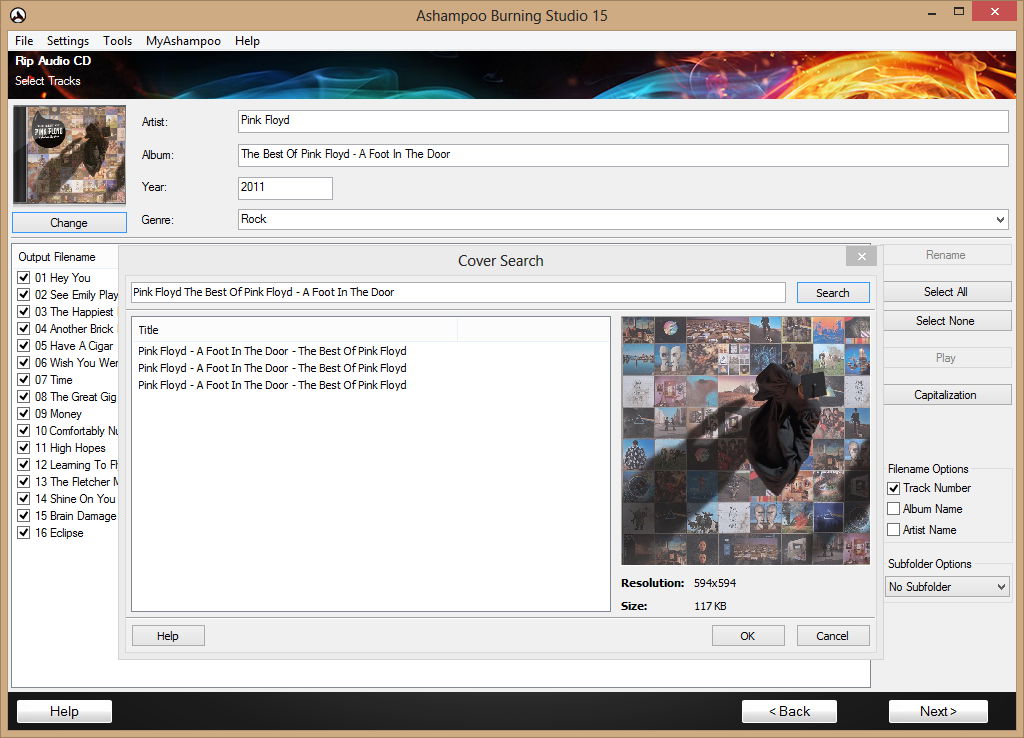Cancel the Cover Search dialog

(833, 635)
